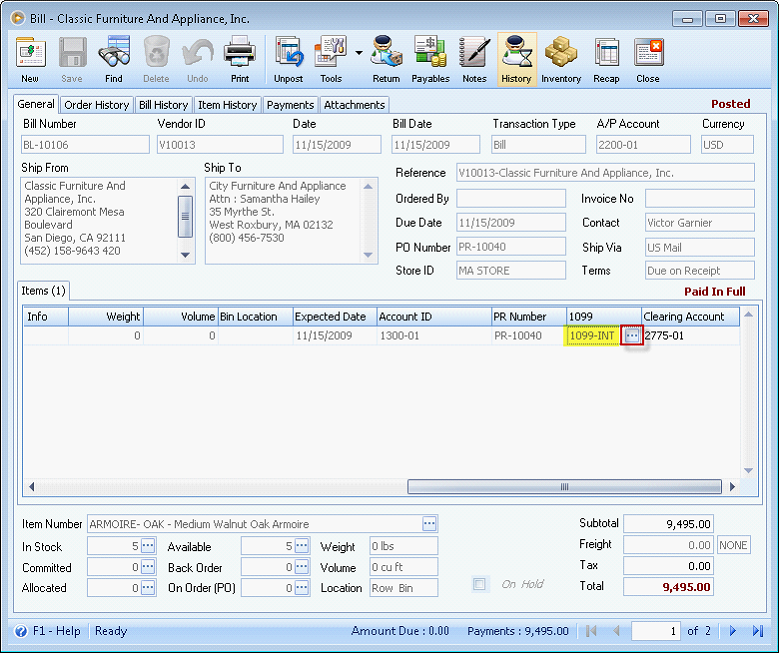The image size is (780, 654).
Task: Switch to the Order History tab
Action: tap(97, 105)
